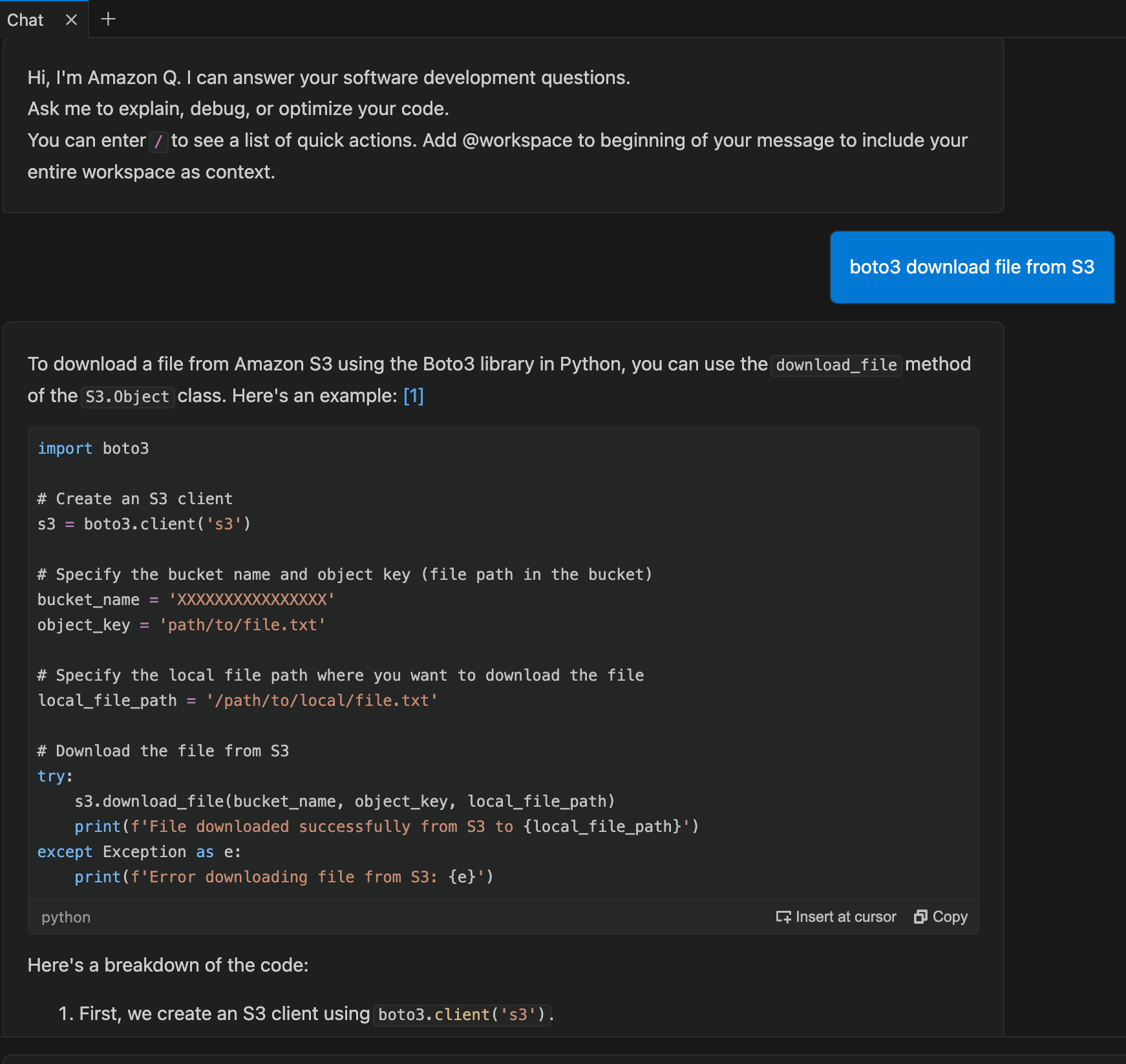This screenshot has width=1126, height=1064.
Task: Click the '# Create an S3 client' comment
Action: pos(135,499)
